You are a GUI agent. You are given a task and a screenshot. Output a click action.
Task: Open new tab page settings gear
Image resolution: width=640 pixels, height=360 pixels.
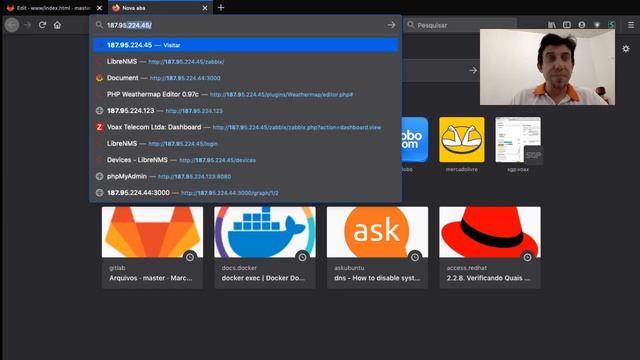click(x=626, y=49)
